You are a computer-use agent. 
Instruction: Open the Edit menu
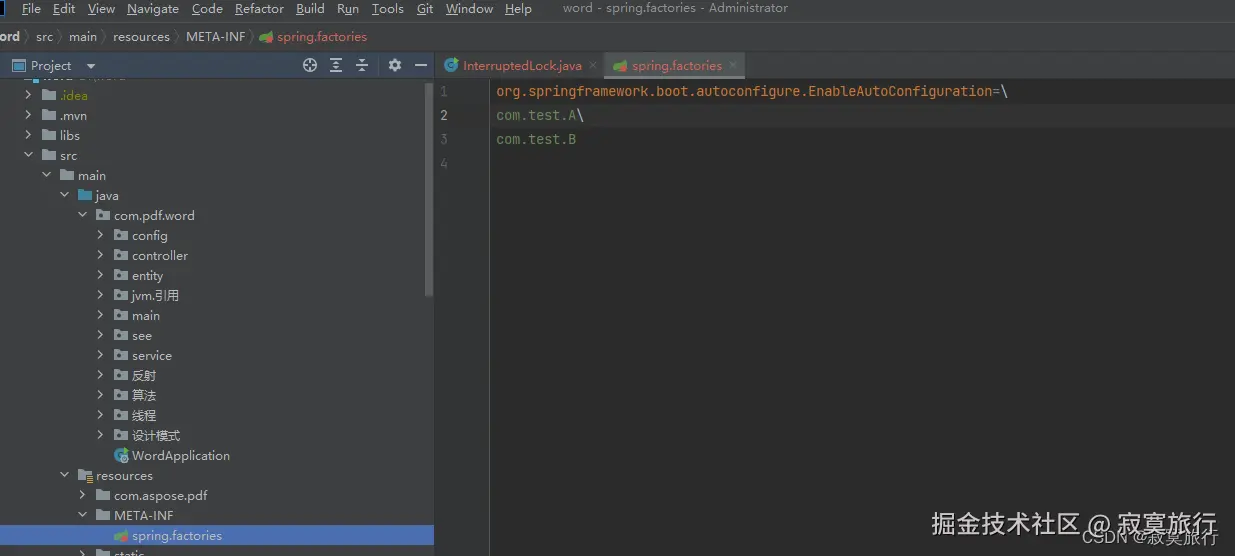point(64,9)
